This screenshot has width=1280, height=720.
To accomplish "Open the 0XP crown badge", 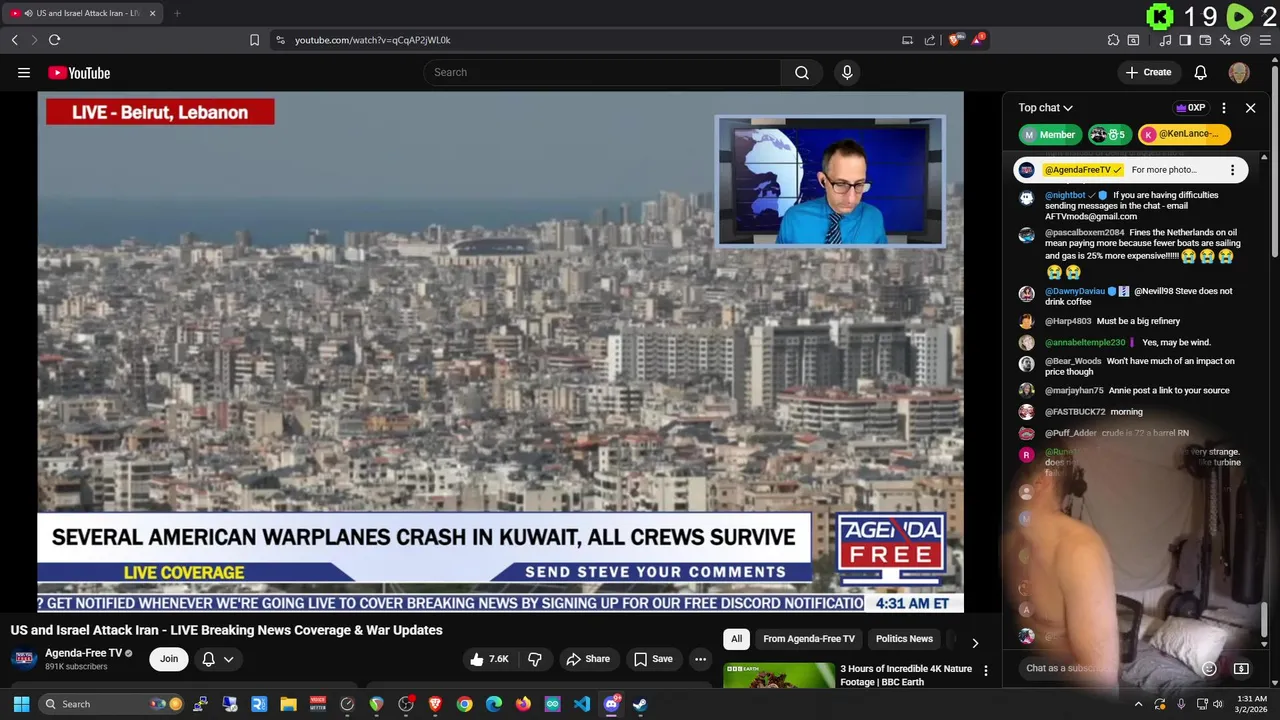I will pos(1190,108).
